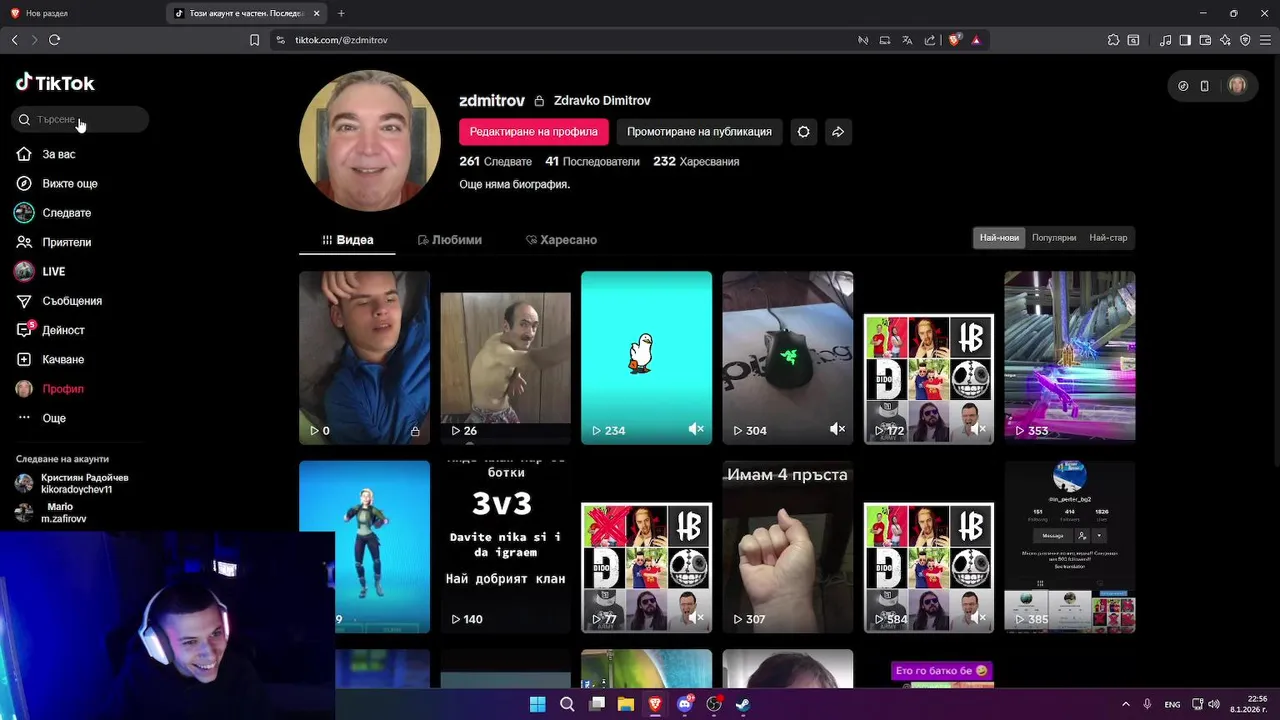Viewport: 1280px width, 720px height.
Task: Click the bookmark icon beside the address
Action: click(x=254, y=40)
